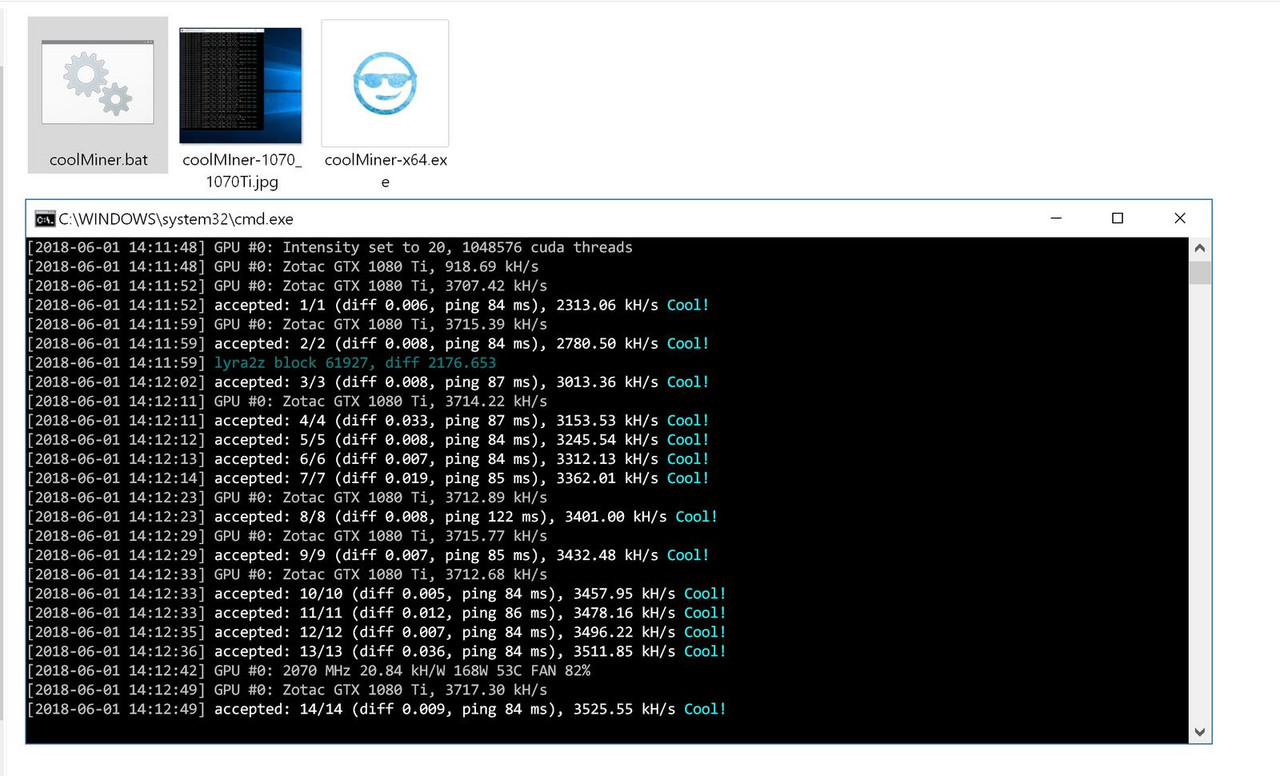Click the '3717.30 kH/s' GPU line
Image resolution: width=1280 pixels, height=776 pixels.
tap(287, 690)
